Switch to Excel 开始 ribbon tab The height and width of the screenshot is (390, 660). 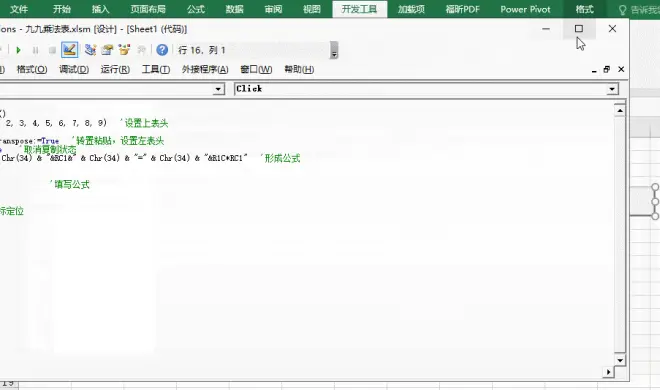pos(62,9)
